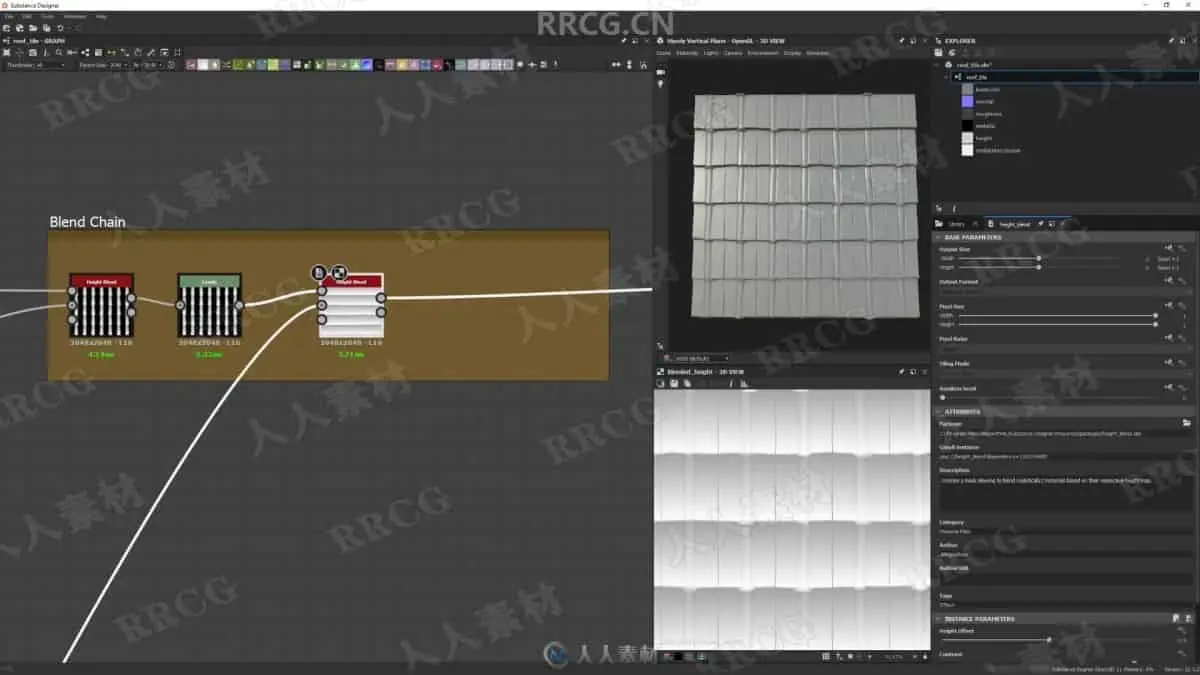1200x675 pixels.
Task: Click the Author field value
Action: click(x=1065, y=554)
